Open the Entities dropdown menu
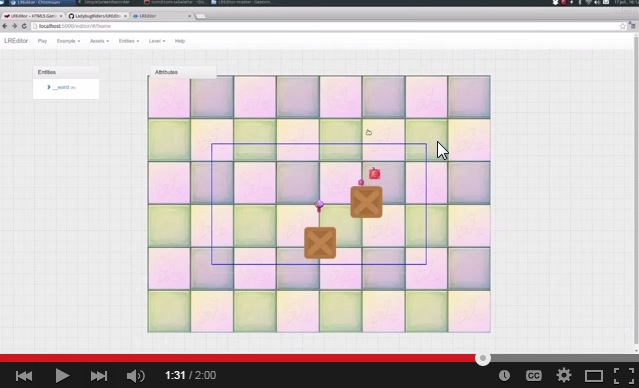The image size is (639, 388). 129,41
